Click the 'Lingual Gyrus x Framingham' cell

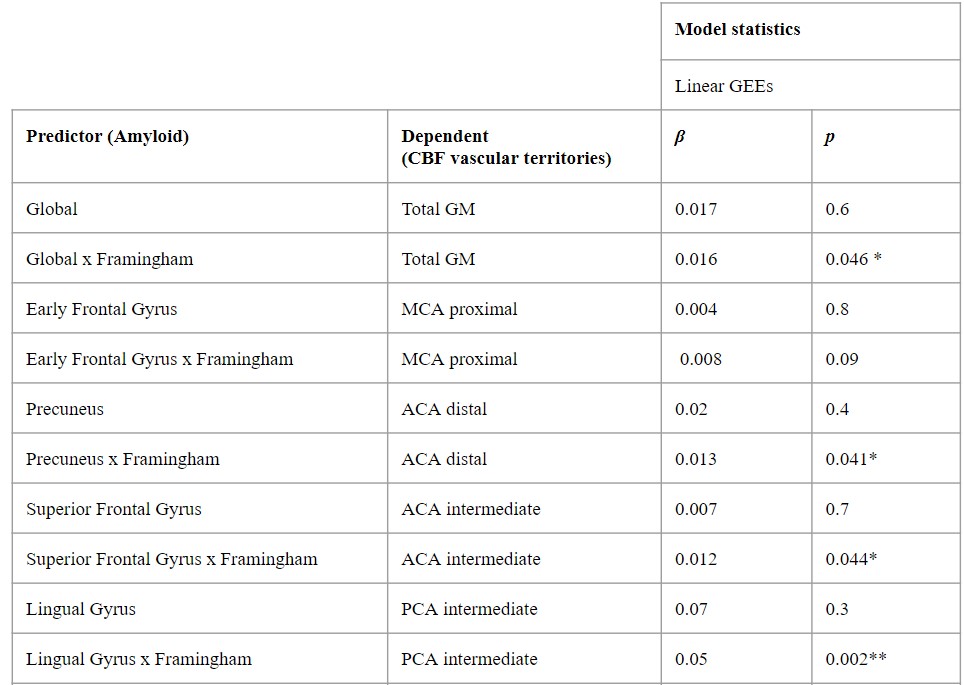(139, 659)
